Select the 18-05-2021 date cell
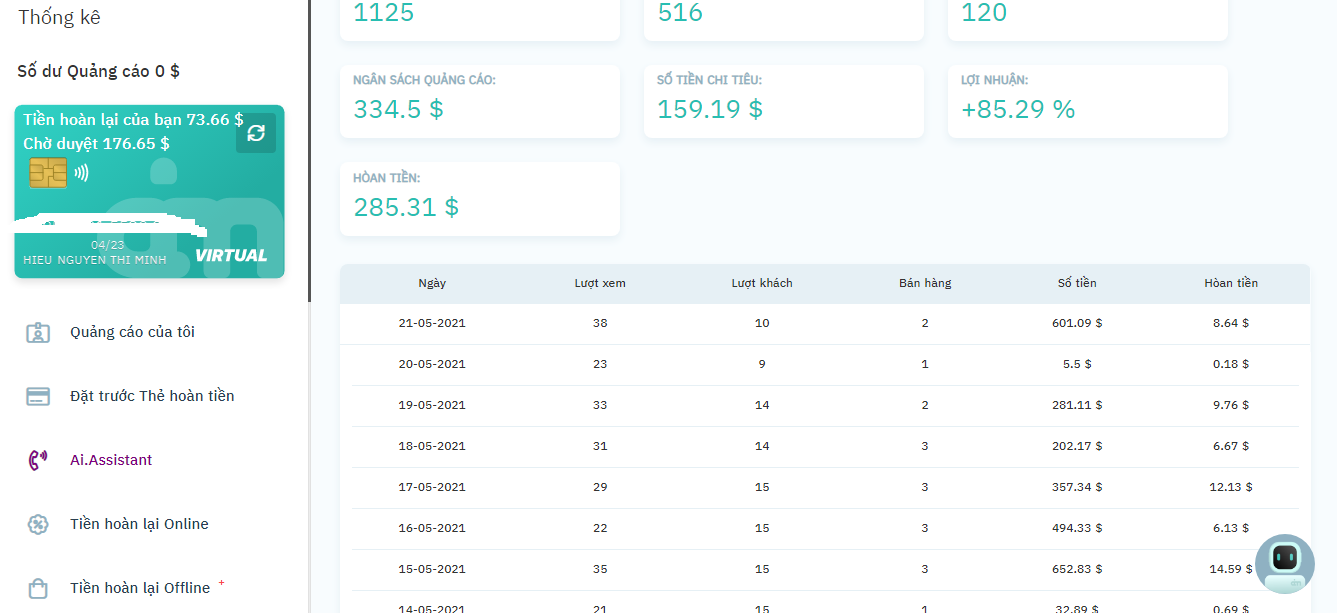This screenshot has width=1337, height=613. tap(432, 446)
